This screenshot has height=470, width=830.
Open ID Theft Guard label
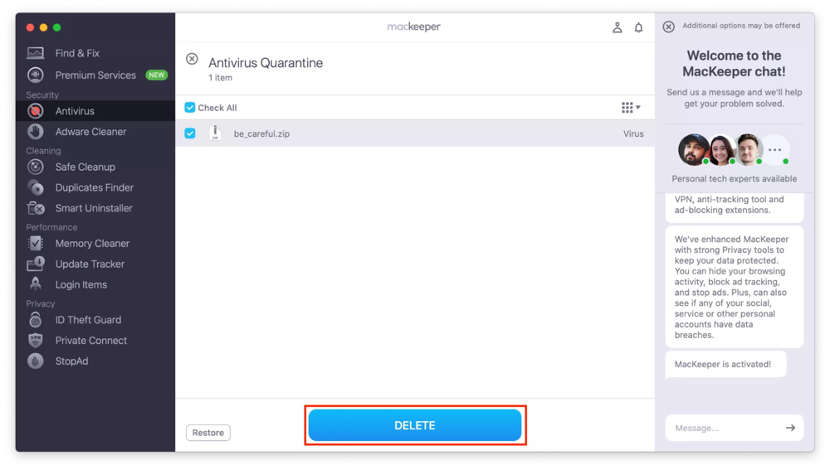(88, 320)
